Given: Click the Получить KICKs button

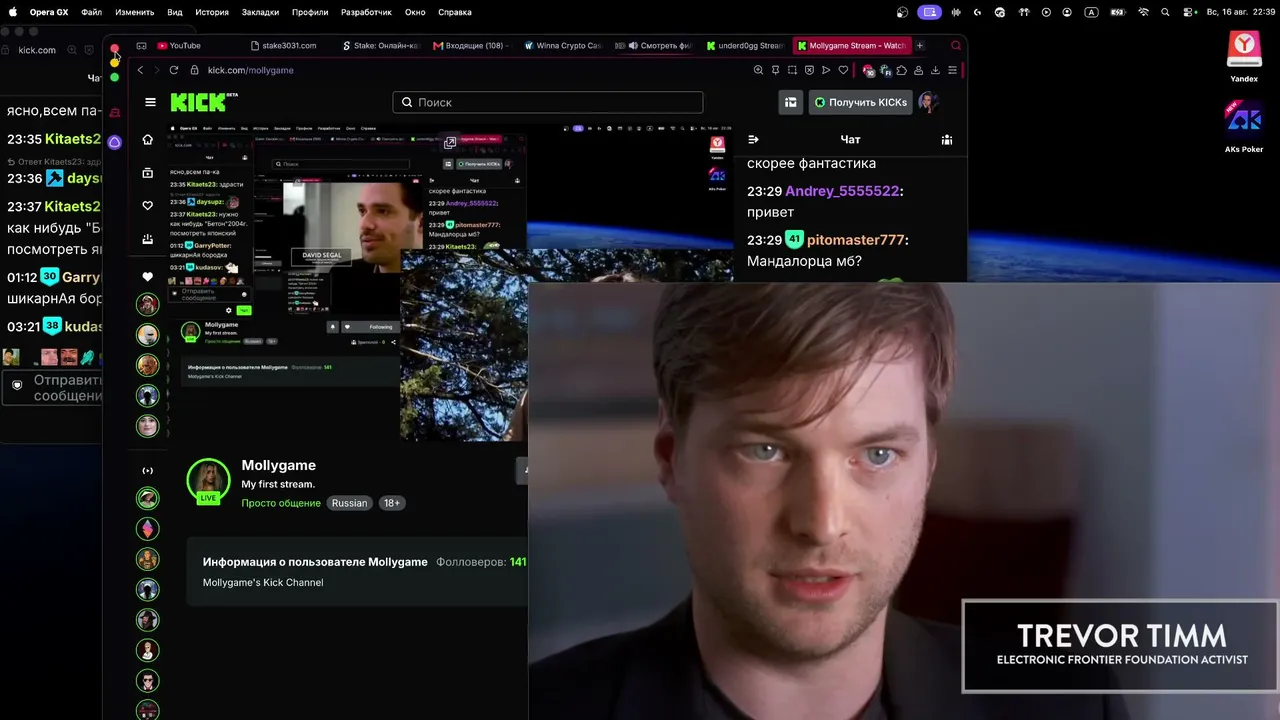Looking at the screenshot, I should point(860,102).
